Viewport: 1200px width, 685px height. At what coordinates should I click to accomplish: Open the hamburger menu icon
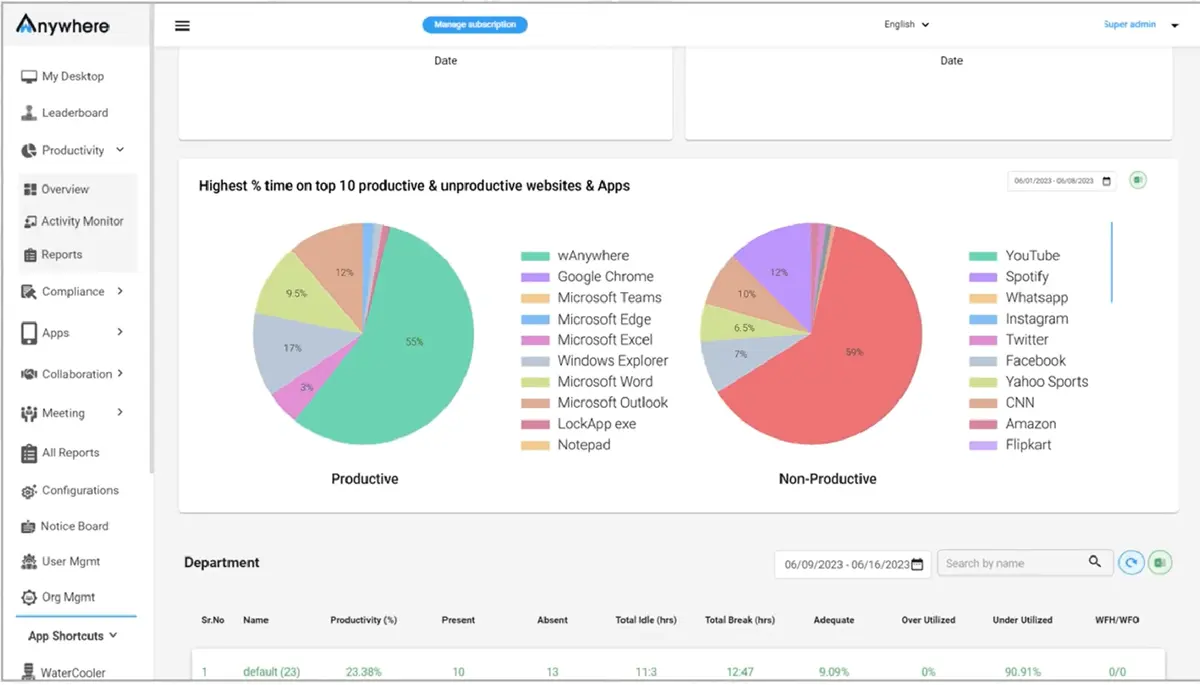click(182, 26)
